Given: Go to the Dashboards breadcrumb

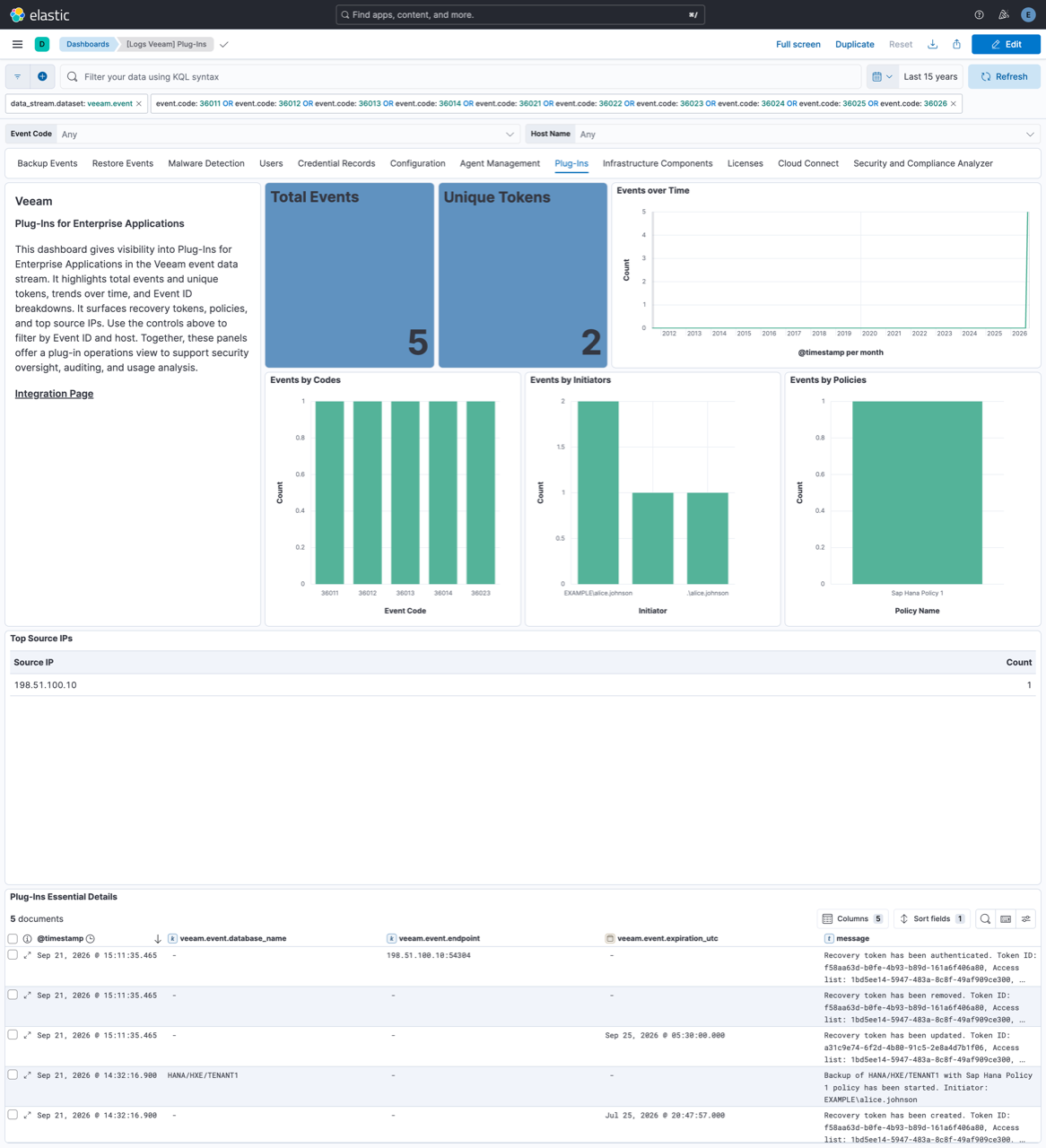Looking at the screenshot, I should (x=87, y=44).
